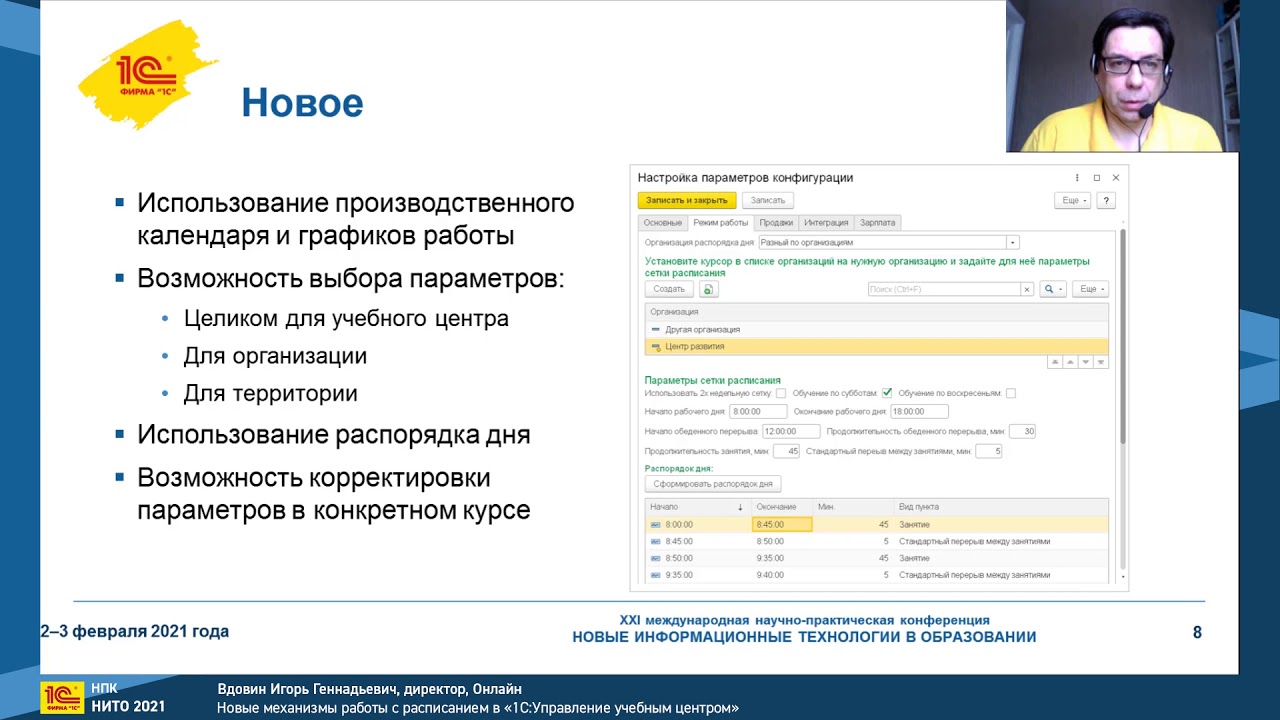Click the row icon of Другая организация
1280x720 pixels.
[656, 329]
